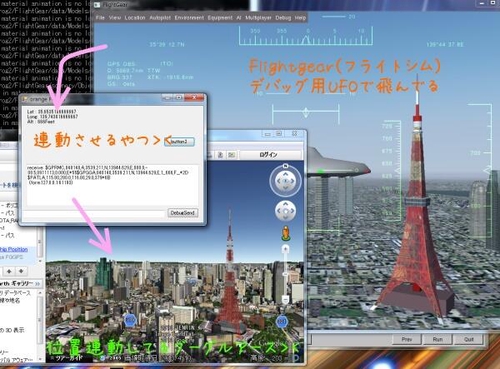Click look-right arrow on the look joystick

[x=293, y=181]
